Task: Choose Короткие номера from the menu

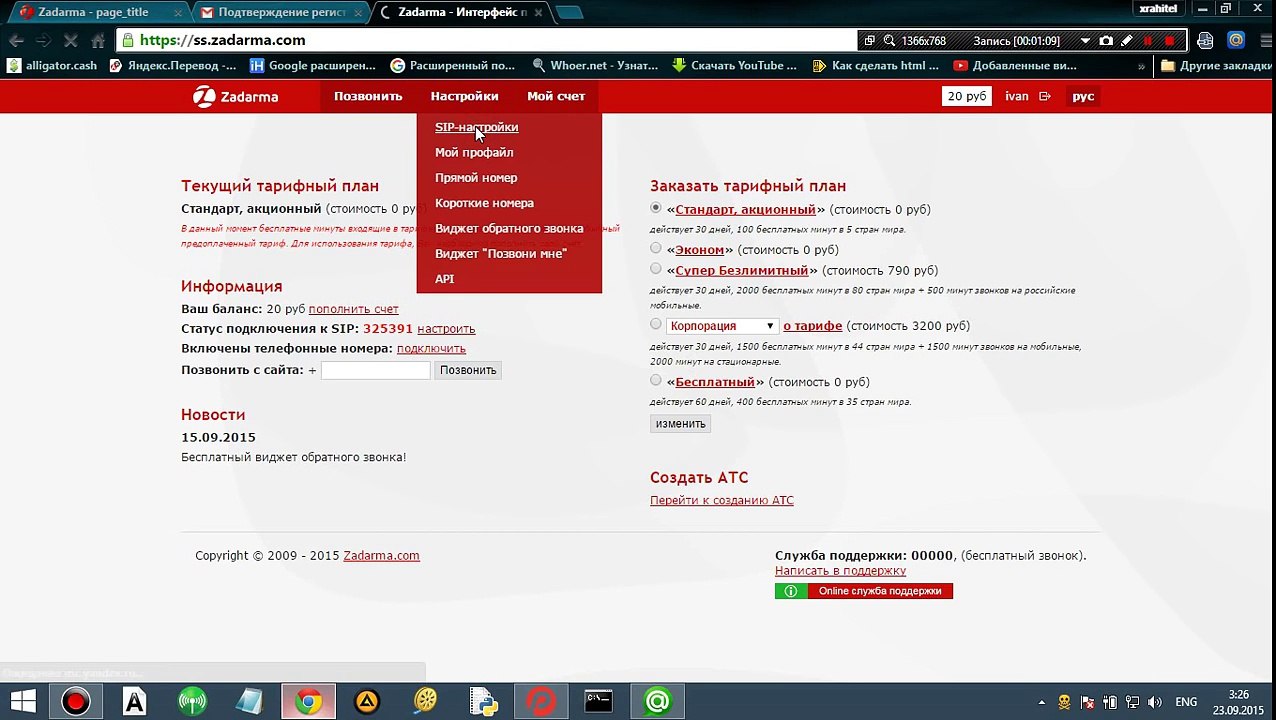Action: (x=484, y=203)
